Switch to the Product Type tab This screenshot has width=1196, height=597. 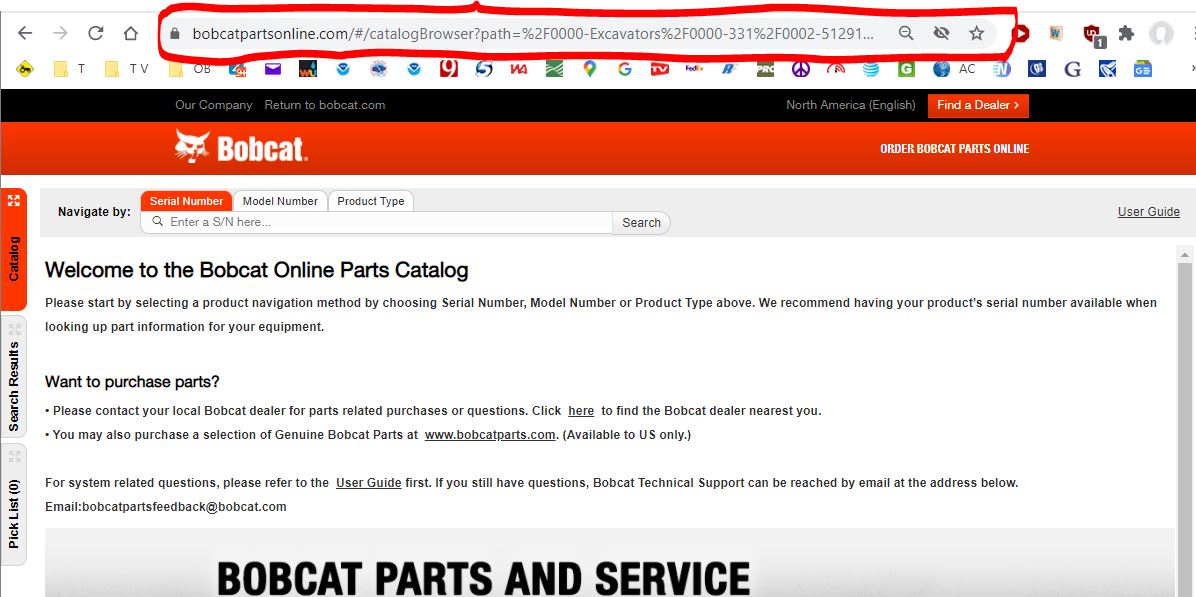coord(371,201)
